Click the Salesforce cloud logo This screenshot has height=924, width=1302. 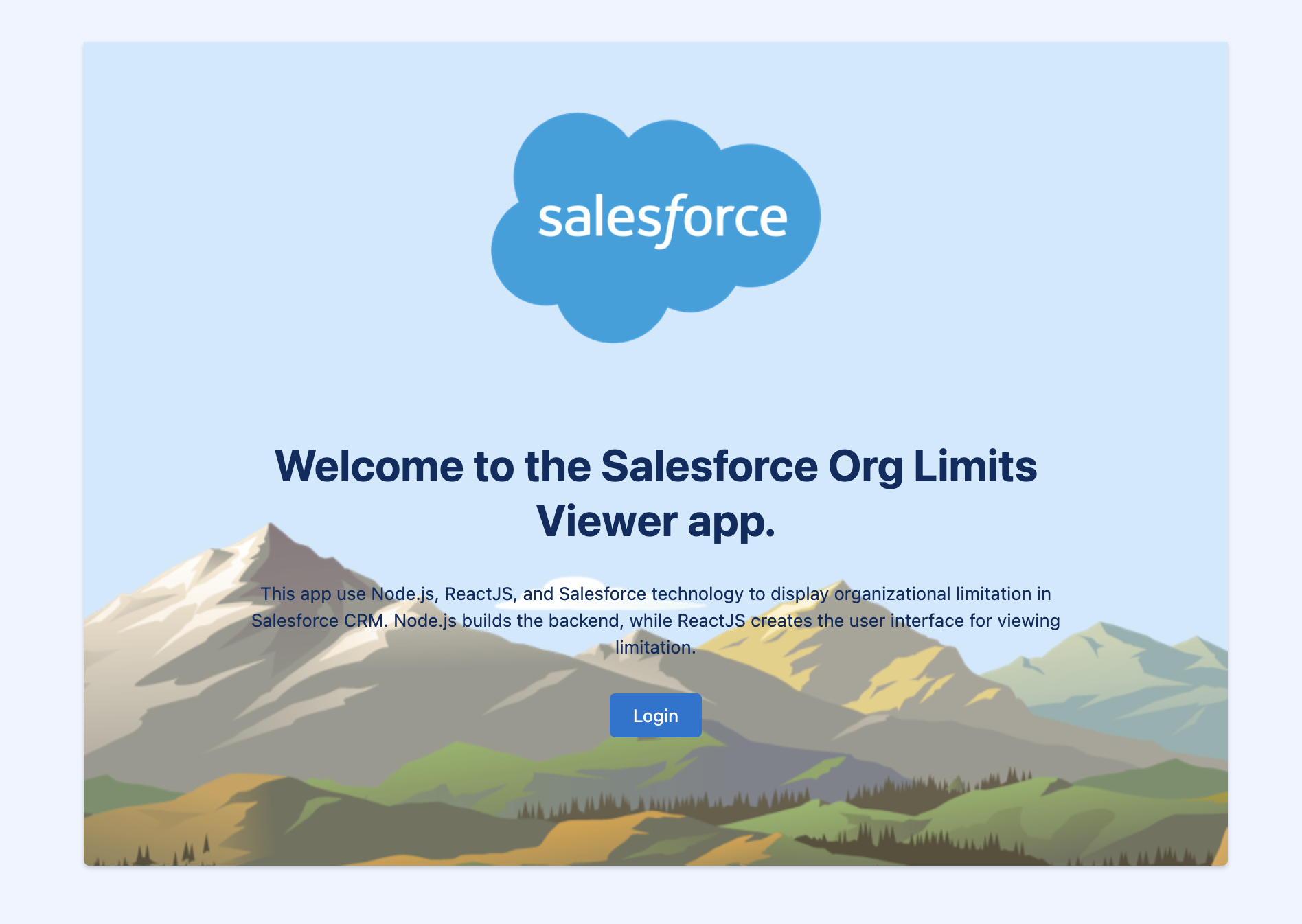pyautogui.click(x=655, y=228)
